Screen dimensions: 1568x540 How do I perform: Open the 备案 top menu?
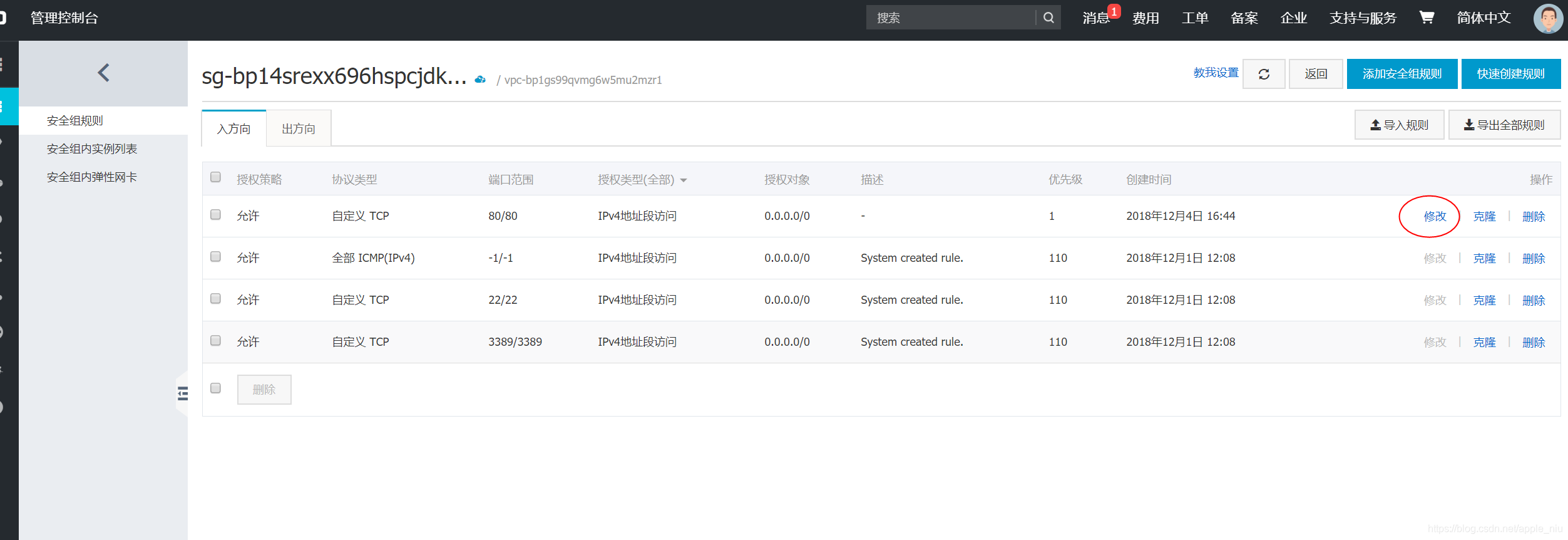1244,18
